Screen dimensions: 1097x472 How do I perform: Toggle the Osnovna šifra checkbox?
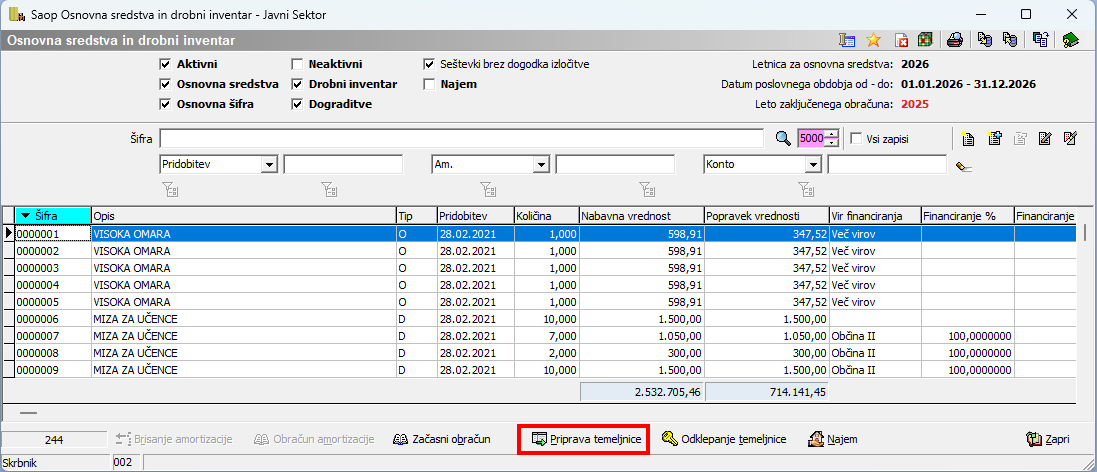tap(165, 105)
